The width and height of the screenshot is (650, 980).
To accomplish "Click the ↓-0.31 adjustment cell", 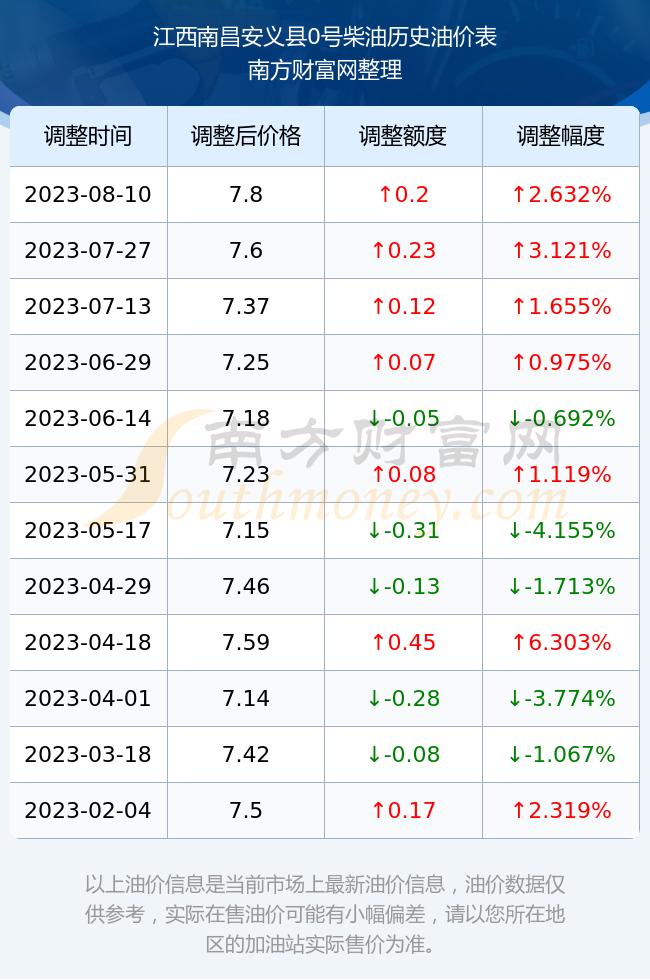I will (x=403, y=531).
